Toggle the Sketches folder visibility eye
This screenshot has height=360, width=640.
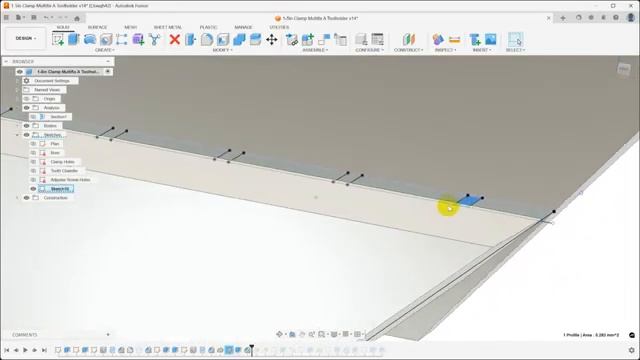(x=27, y=135)
